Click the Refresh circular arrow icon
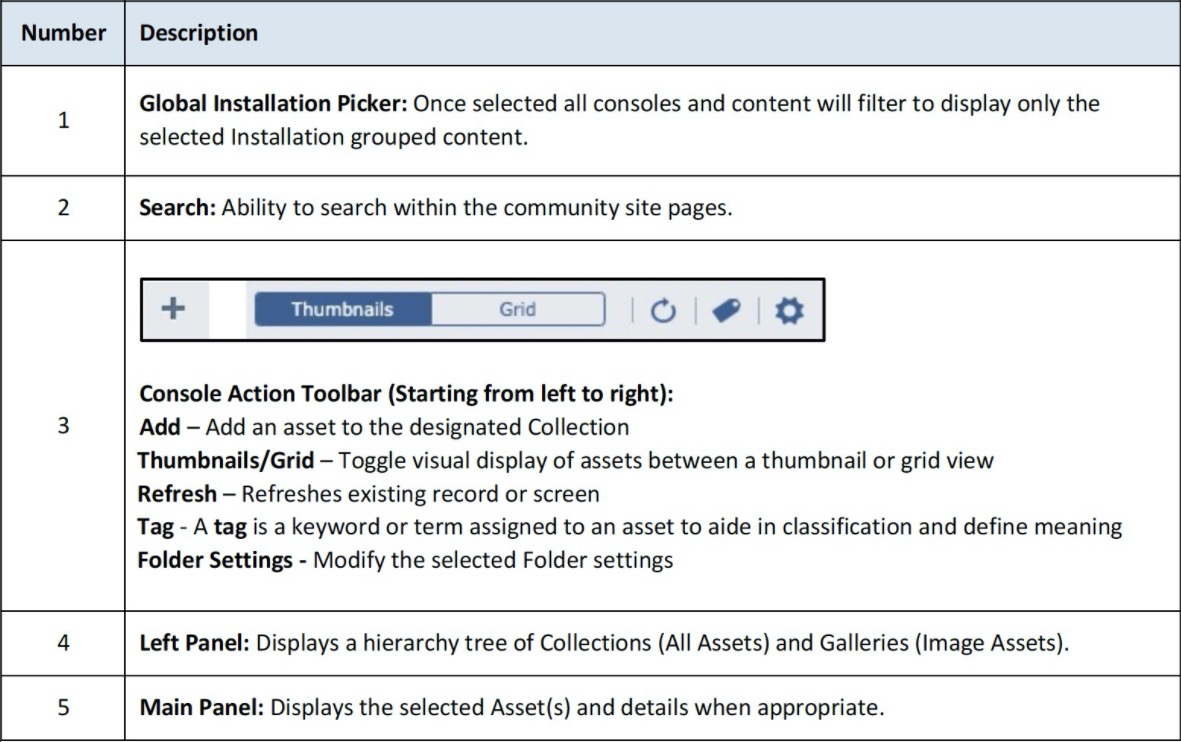 click(x=663, y=311)
